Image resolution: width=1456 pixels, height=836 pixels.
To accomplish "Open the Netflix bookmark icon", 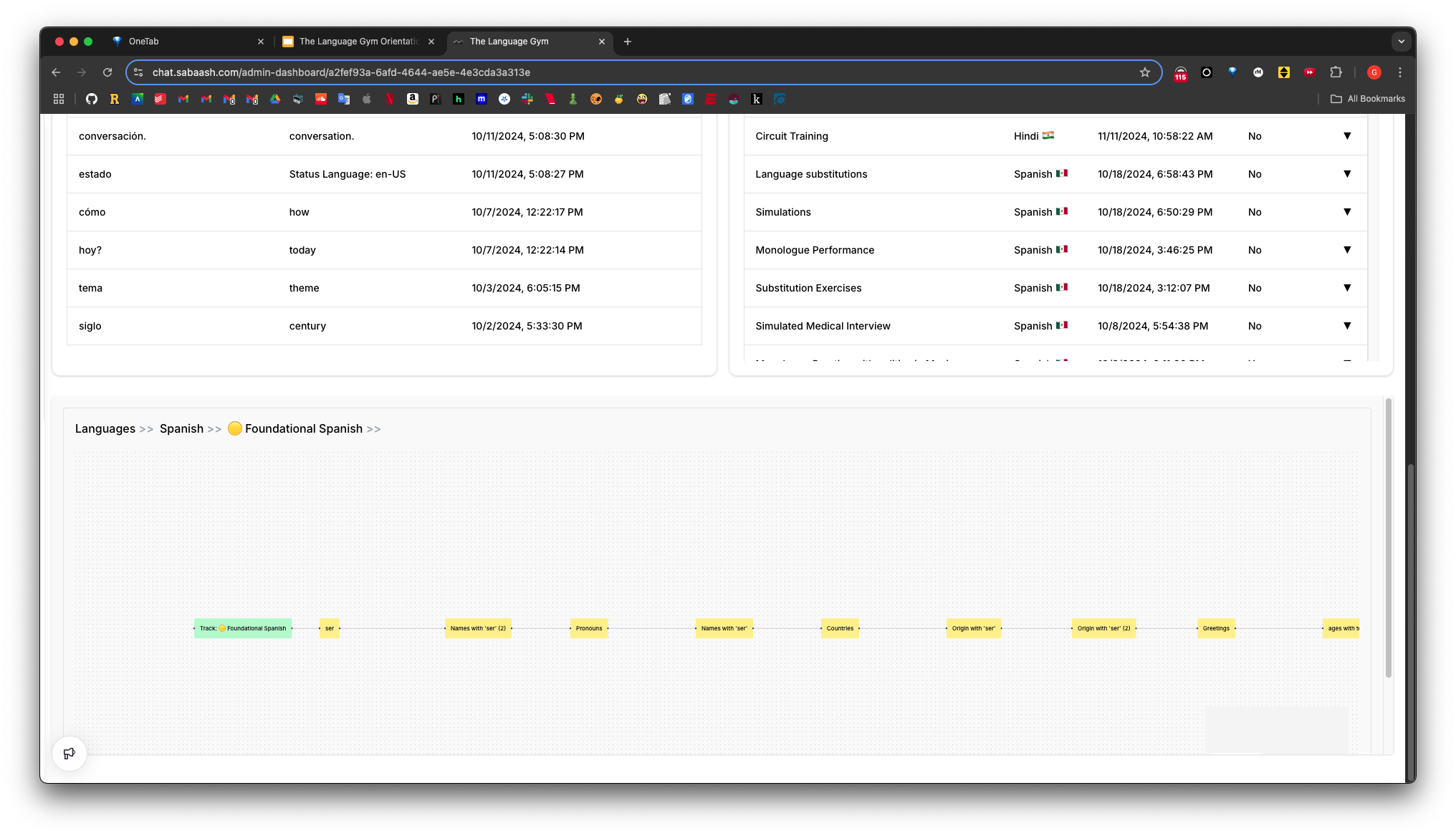I will [390, 99].
